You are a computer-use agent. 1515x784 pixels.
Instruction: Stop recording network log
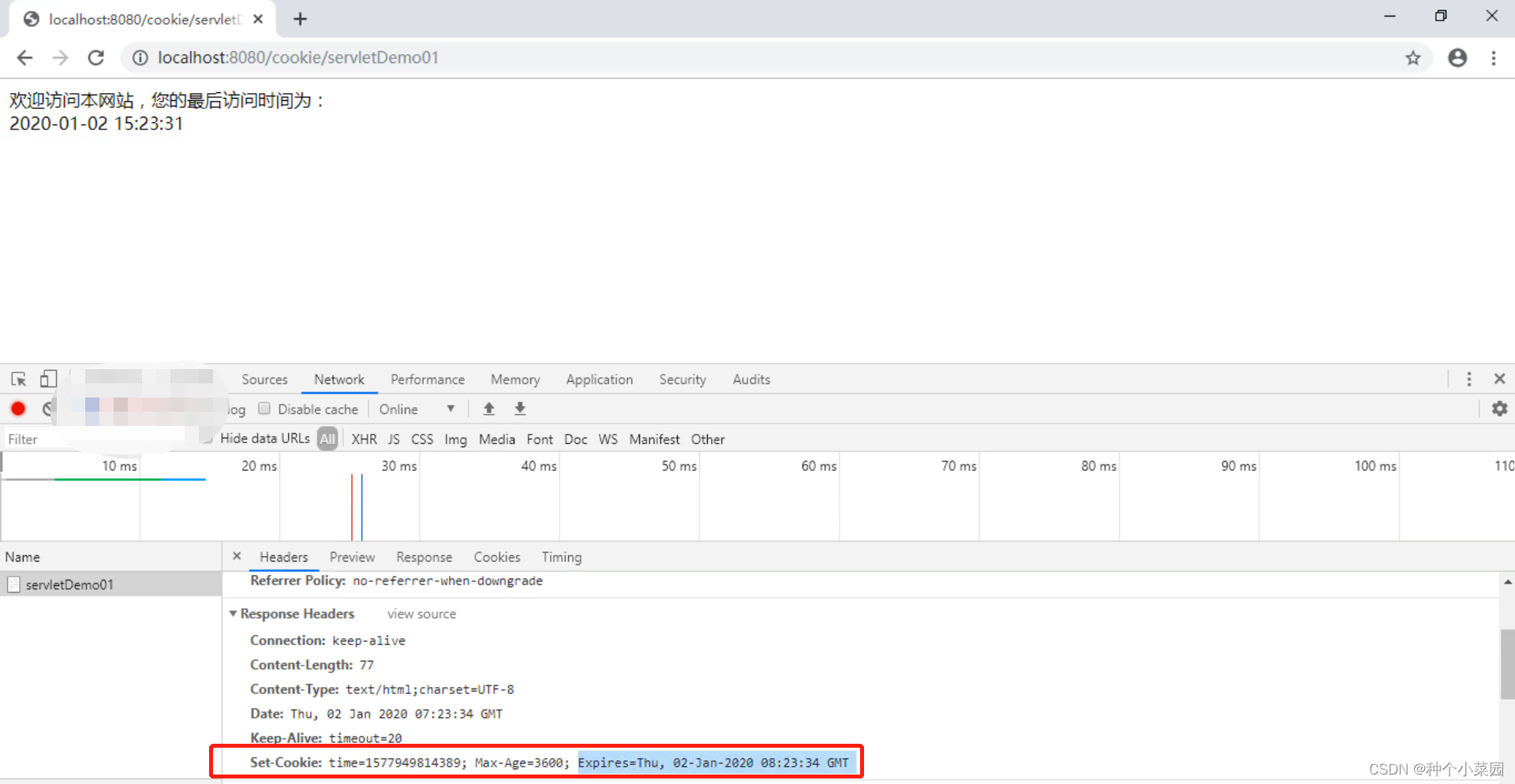point(17,409)
